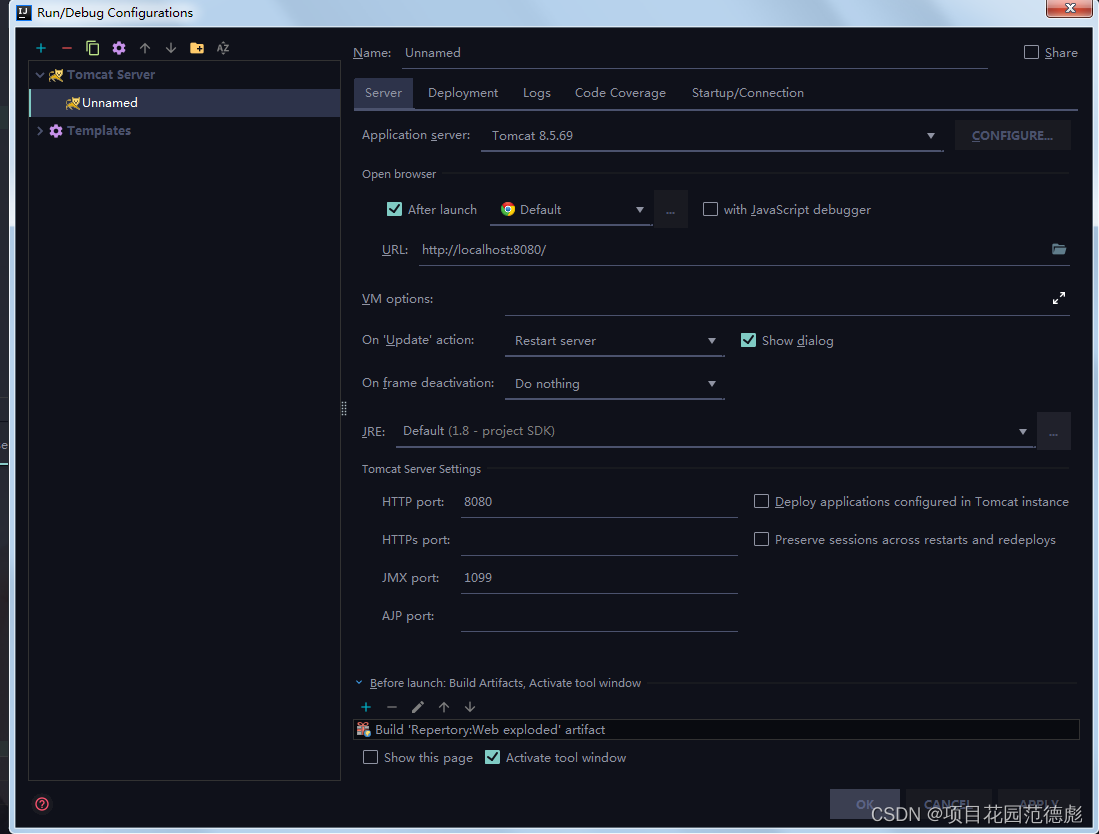Enable with JavaScript debugger
1099x834 pixels.
[710, 210]
